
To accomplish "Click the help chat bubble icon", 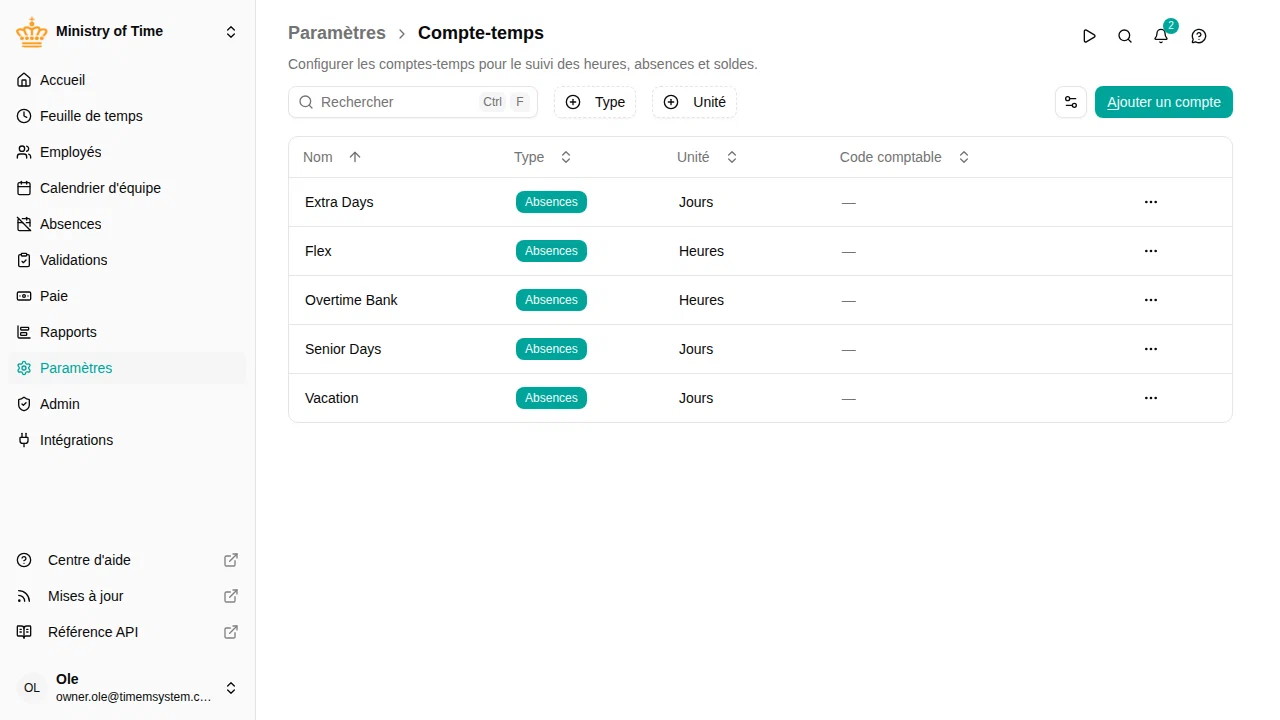I will tap(1199, 36).
